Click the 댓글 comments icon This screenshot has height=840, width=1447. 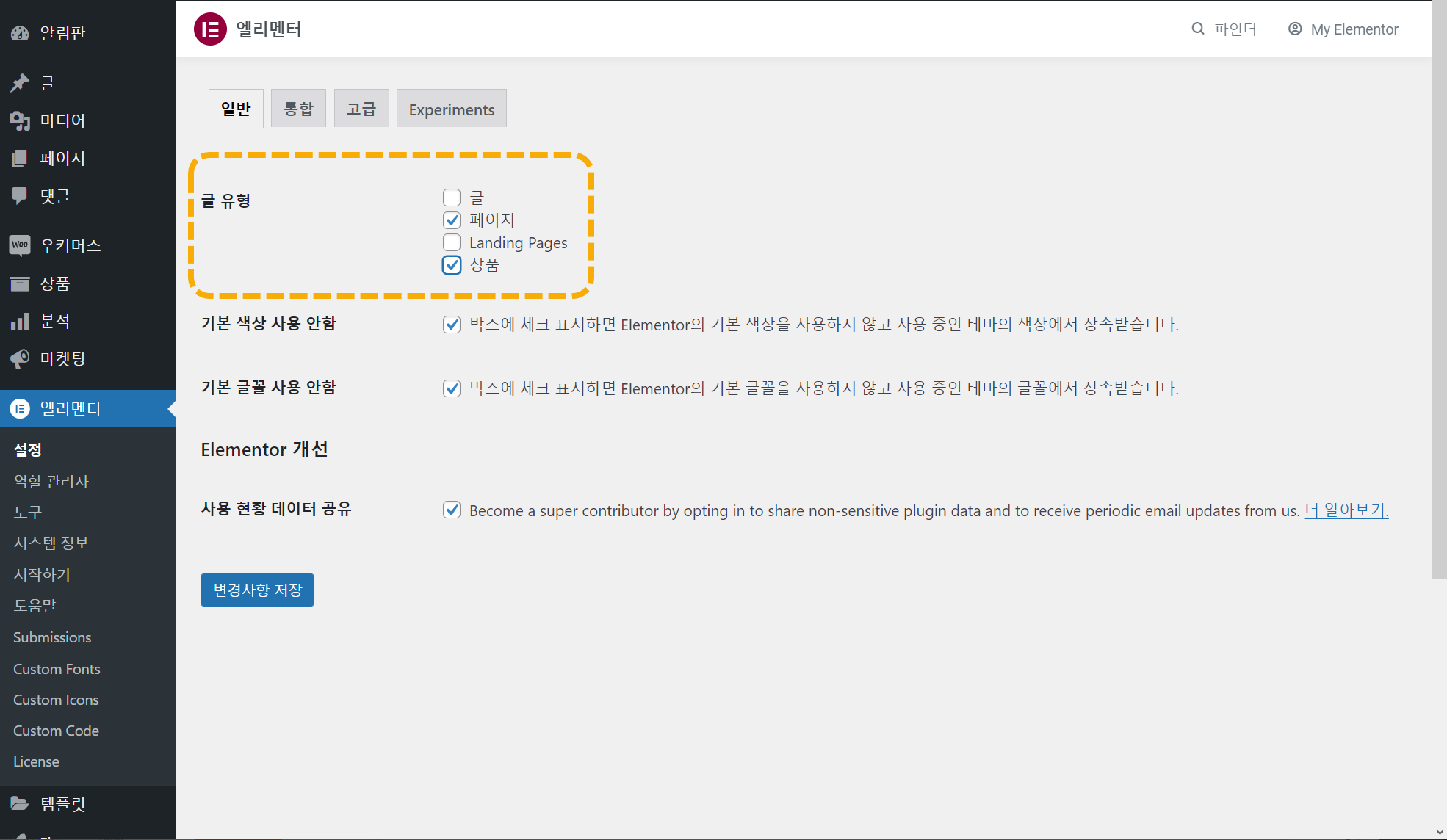coord(20,195)
